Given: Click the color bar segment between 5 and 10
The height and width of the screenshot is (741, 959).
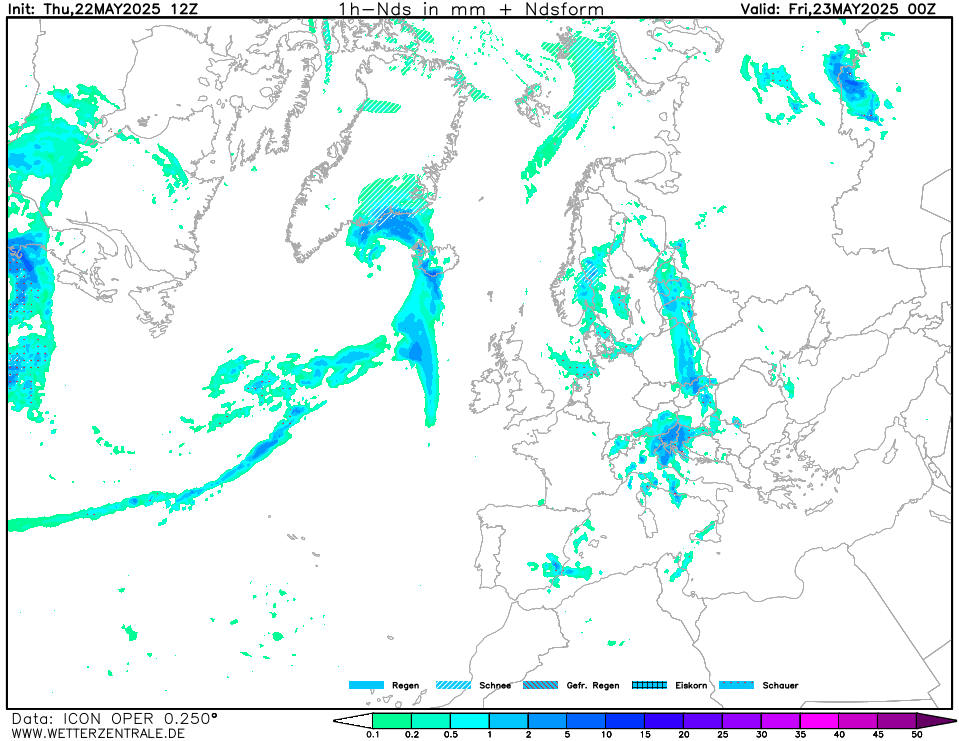Looking at the screenshot, I should pos(587,721).
